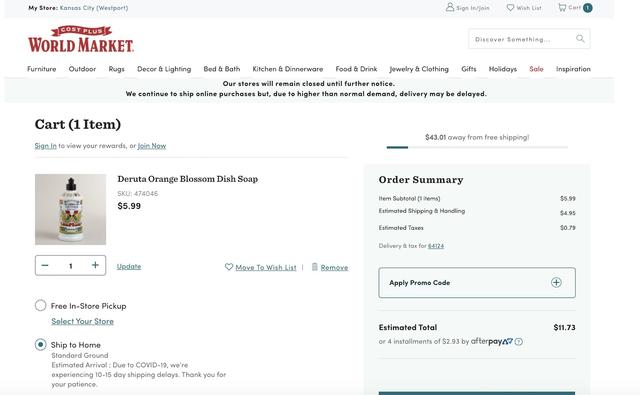Click the Afterpay info question icon

[518, 342]
